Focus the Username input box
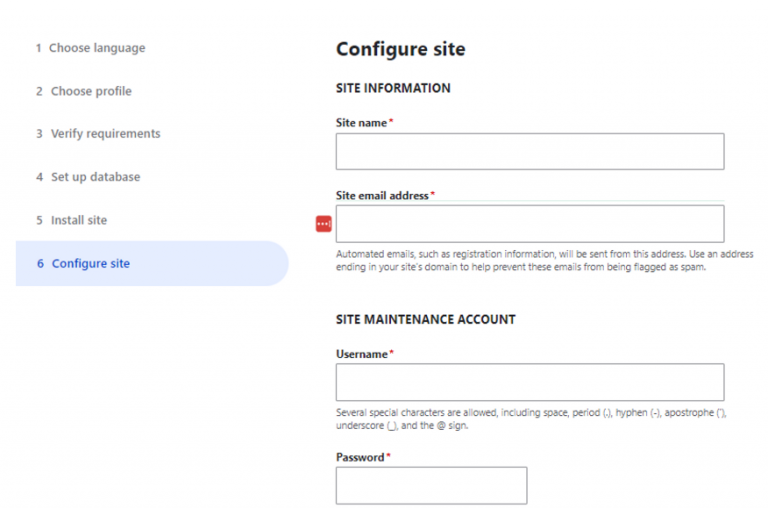Screen dimensions: 768x508 529,382
